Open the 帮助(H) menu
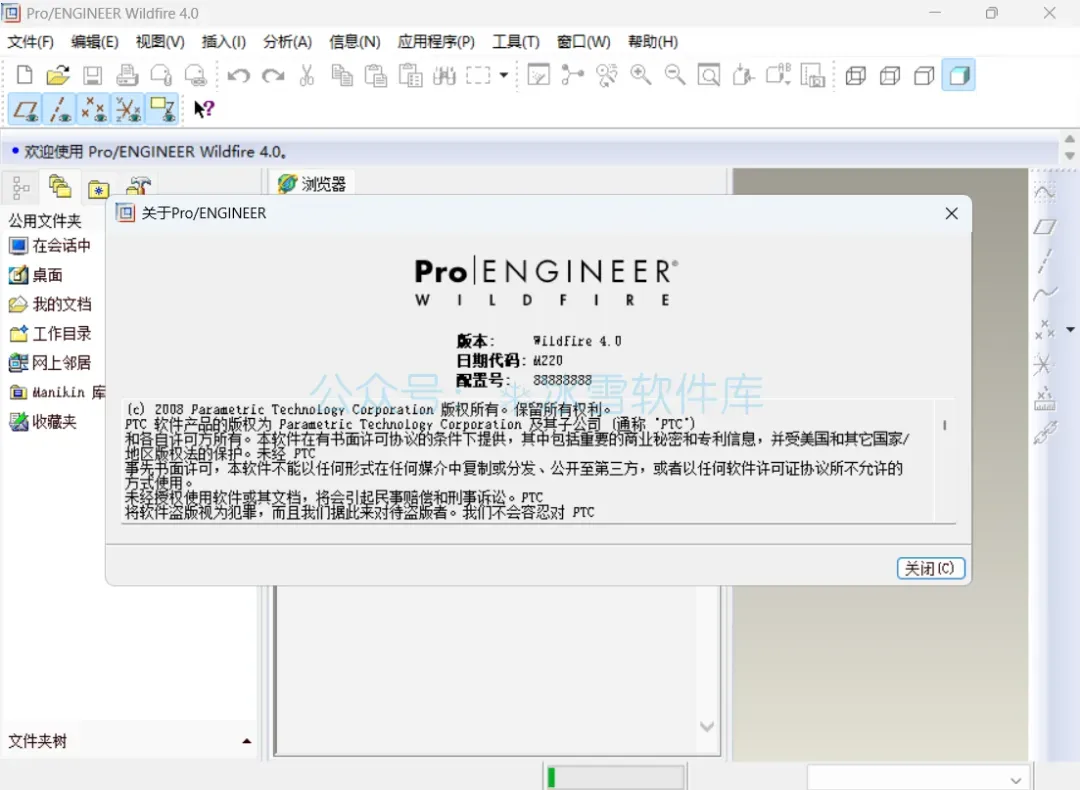Image resolution: width=1080 pixels, height=790 pixels. coord(653,42)
